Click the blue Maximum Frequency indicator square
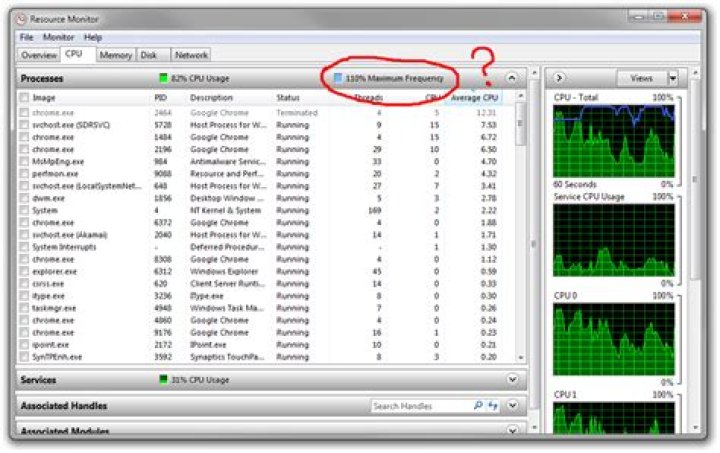 click(338, 78)
